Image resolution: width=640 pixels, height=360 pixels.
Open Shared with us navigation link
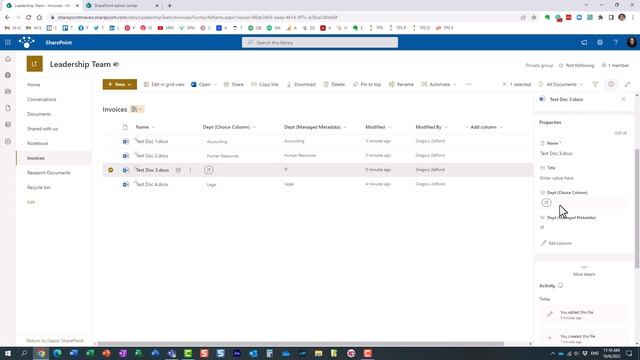(x=42, y=129)
